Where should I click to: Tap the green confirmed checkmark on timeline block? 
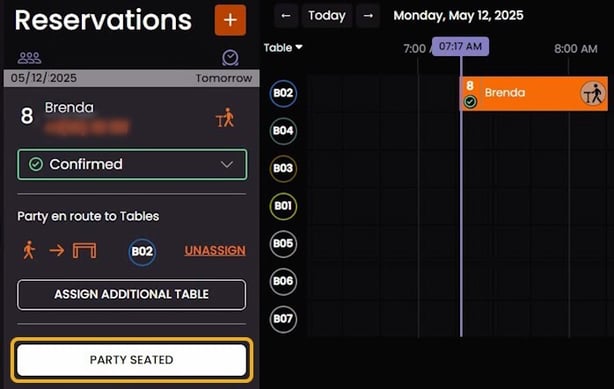point(470,102)
